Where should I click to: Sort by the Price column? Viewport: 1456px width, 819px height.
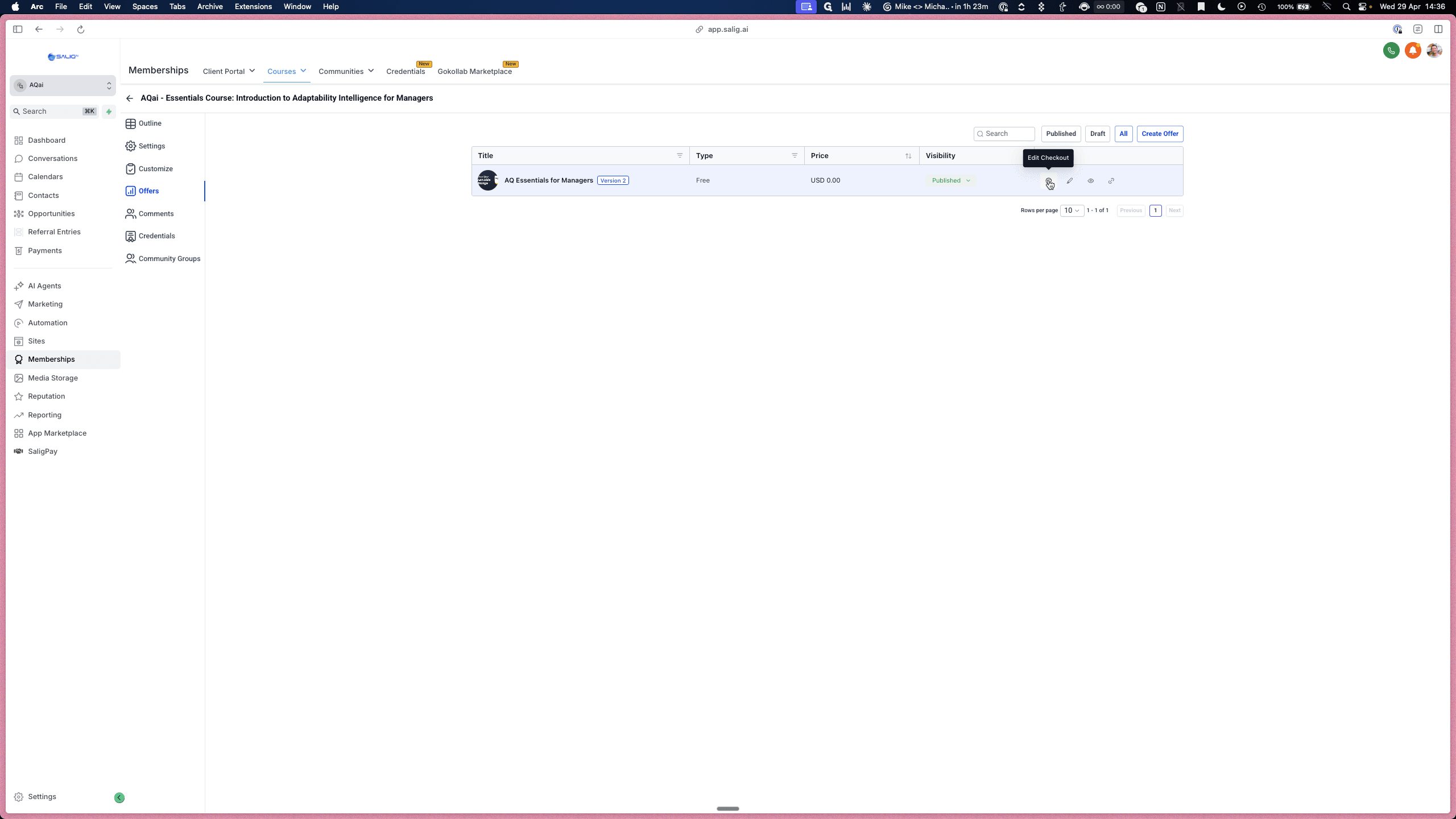[908, 156]
